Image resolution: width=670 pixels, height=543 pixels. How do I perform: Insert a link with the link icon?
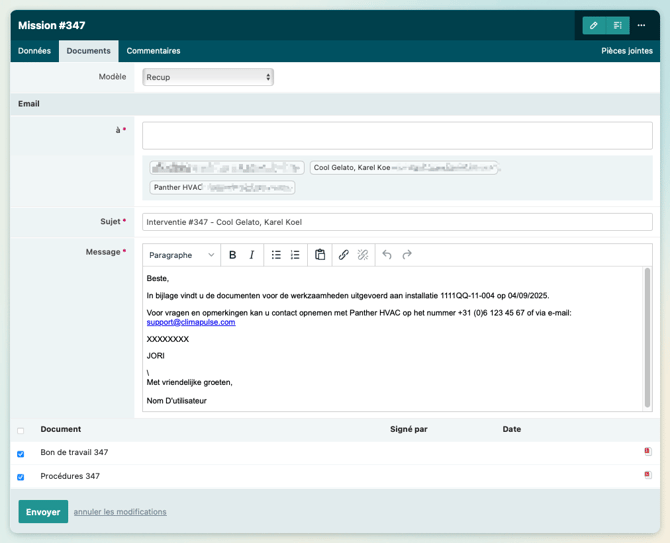pyautogui.click(x=343, y=255)
